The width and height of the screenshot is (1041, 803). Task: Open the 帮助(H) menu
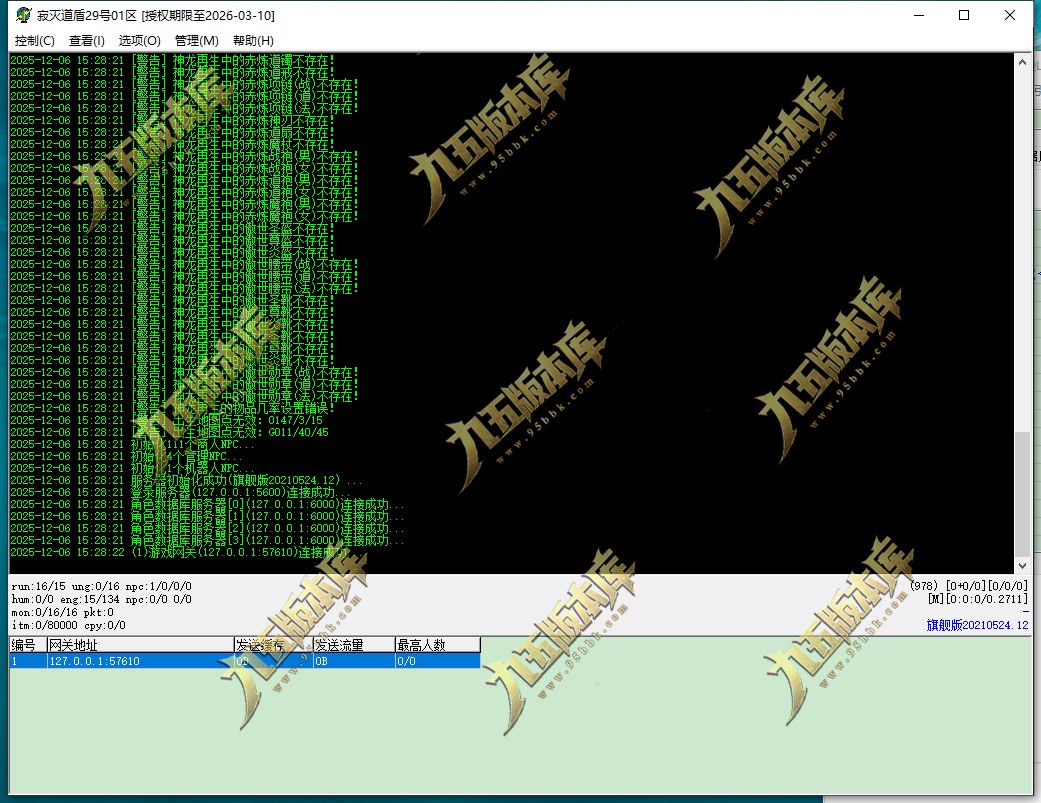coord(253,40)
